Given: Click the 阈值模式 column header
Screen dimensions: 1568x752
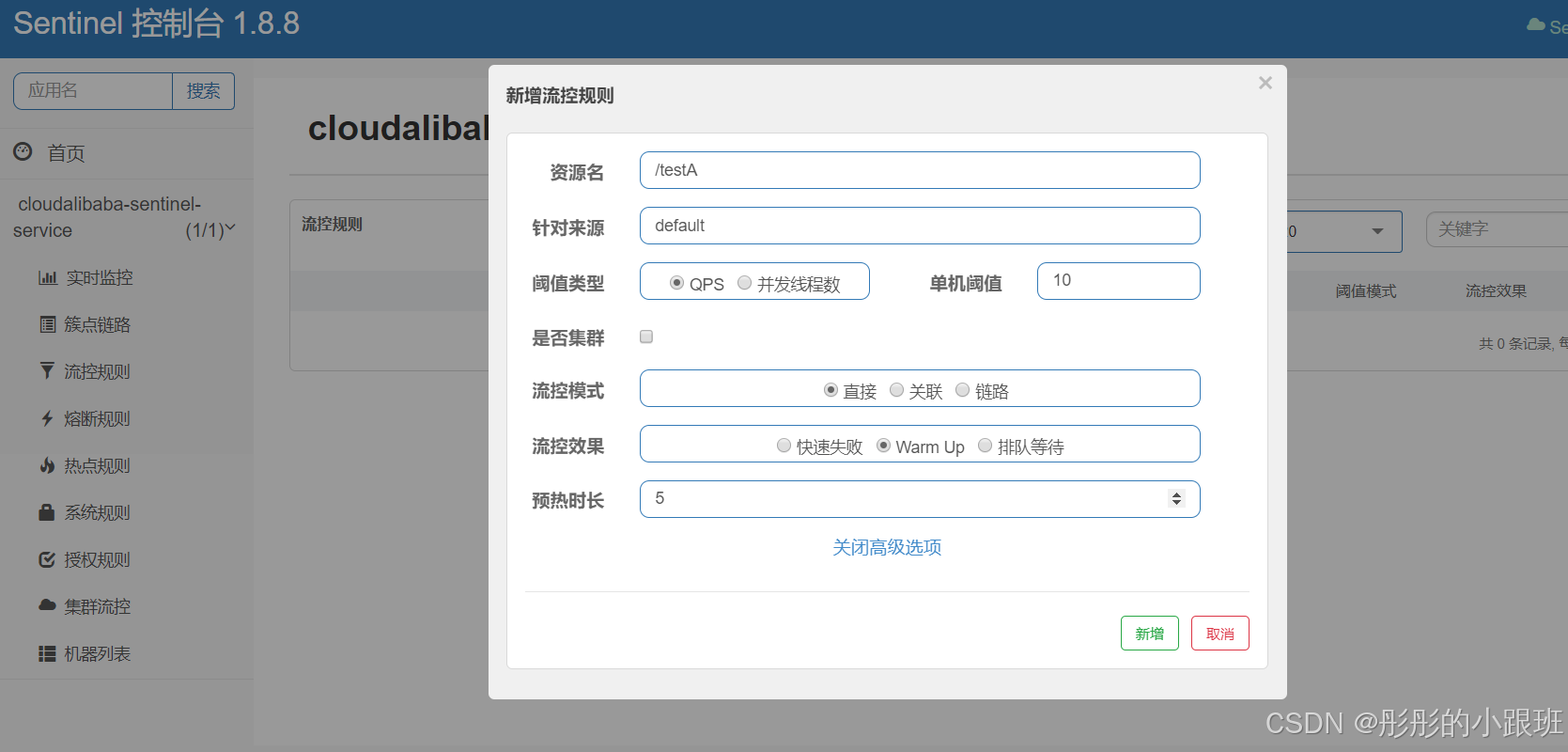Looking at the screenshot, I should point(1366,291).
